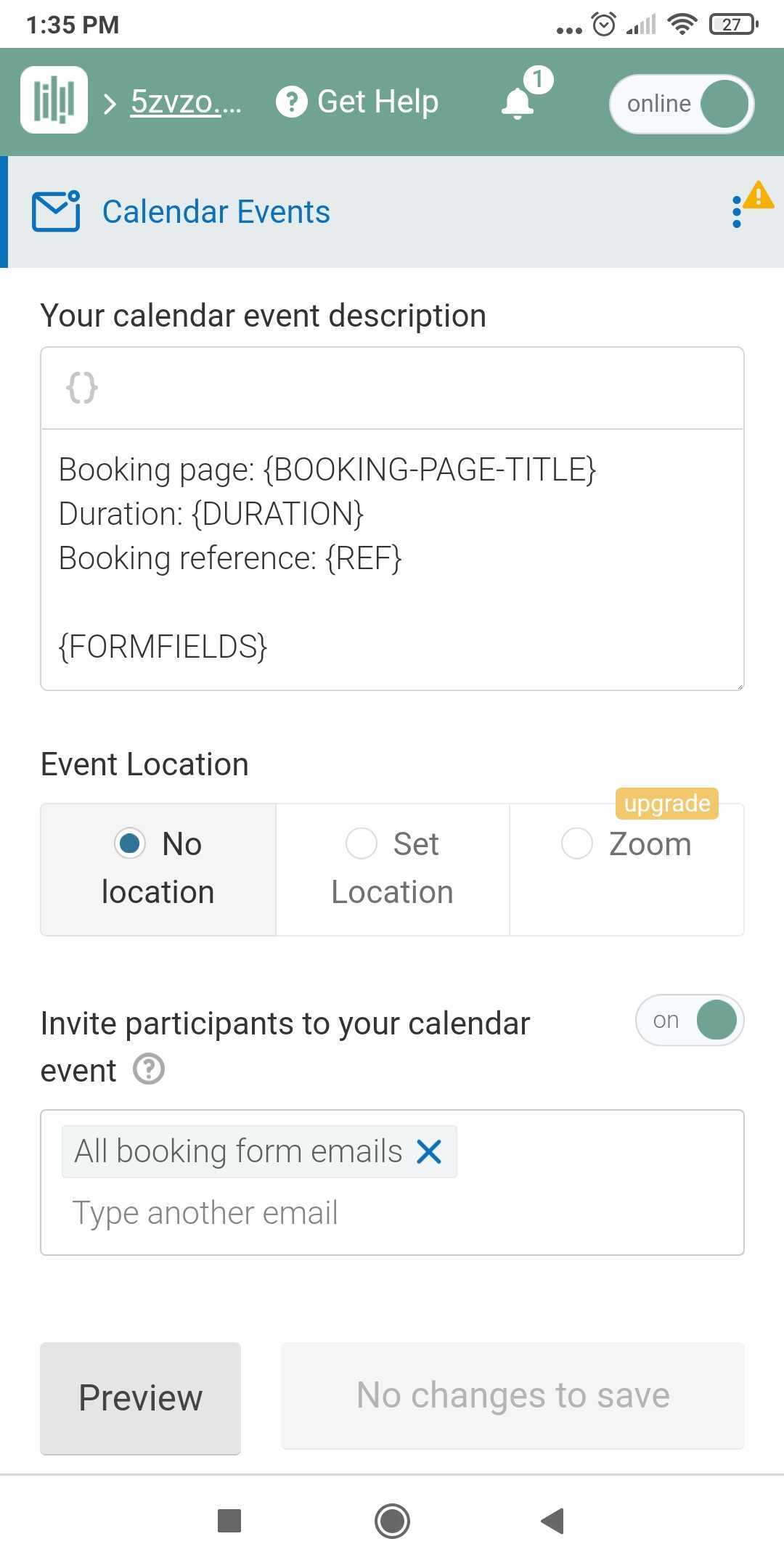
Task: Click into the calendar event description text area
Action: 392,559
